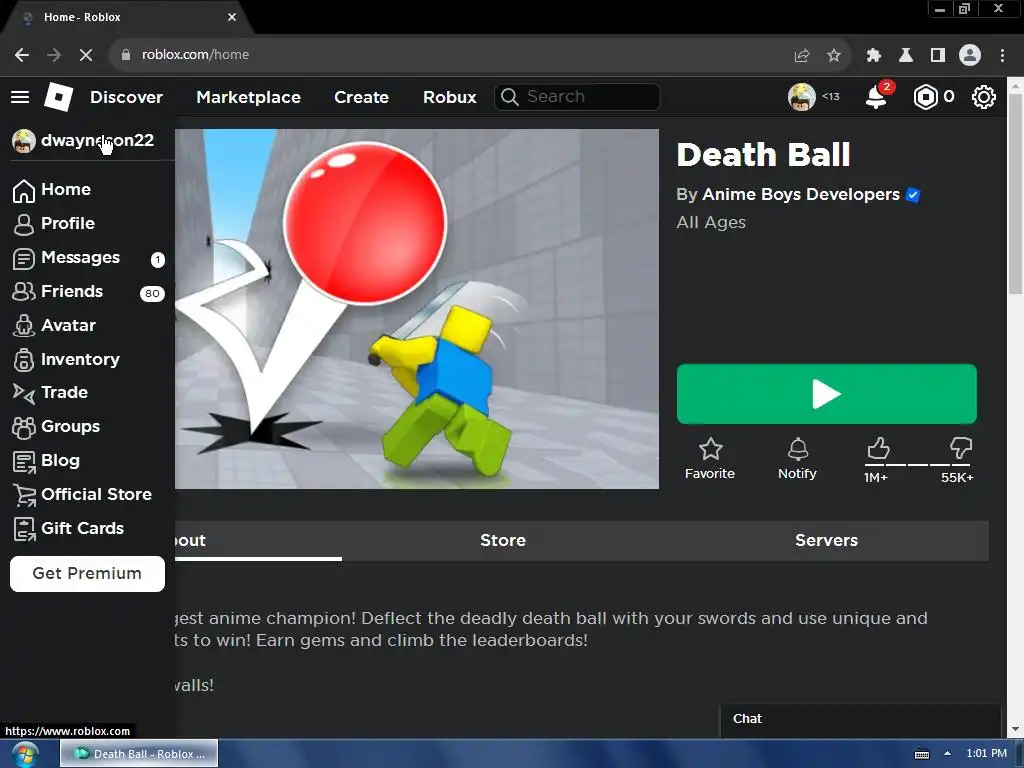
Task: Bookmark this page with star icon
Action: tap(834, 56)
